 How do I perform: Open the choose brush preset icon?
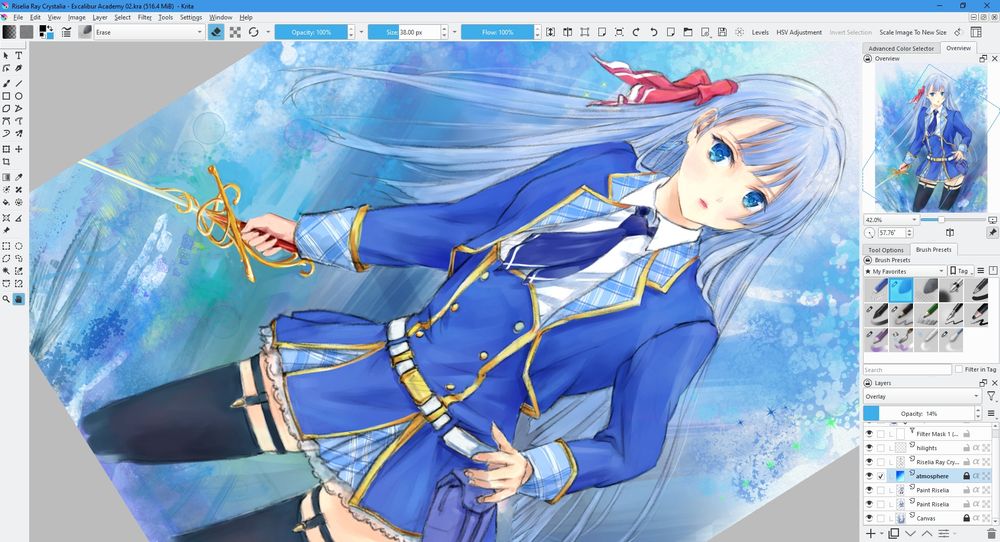[x=85, y=32]
